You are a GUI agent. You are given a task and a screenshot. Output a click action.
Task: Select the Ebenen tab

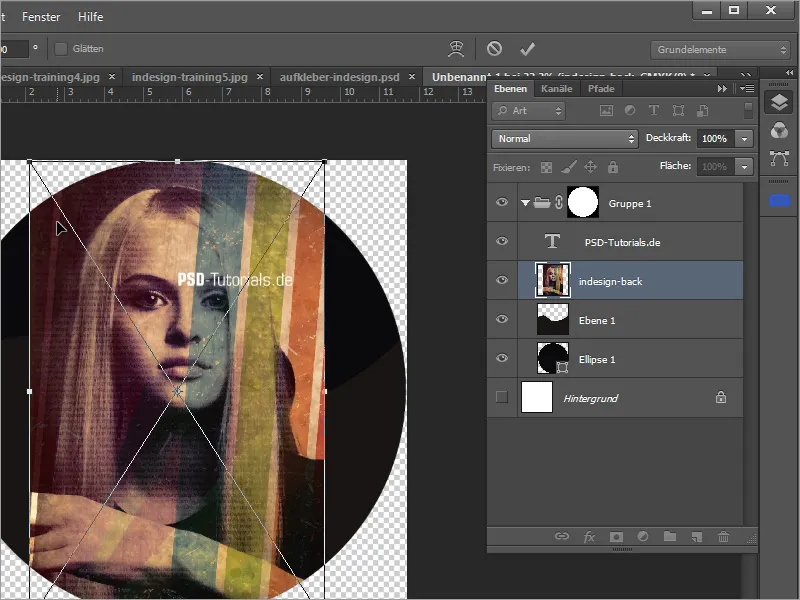click(x=510, y=89)
